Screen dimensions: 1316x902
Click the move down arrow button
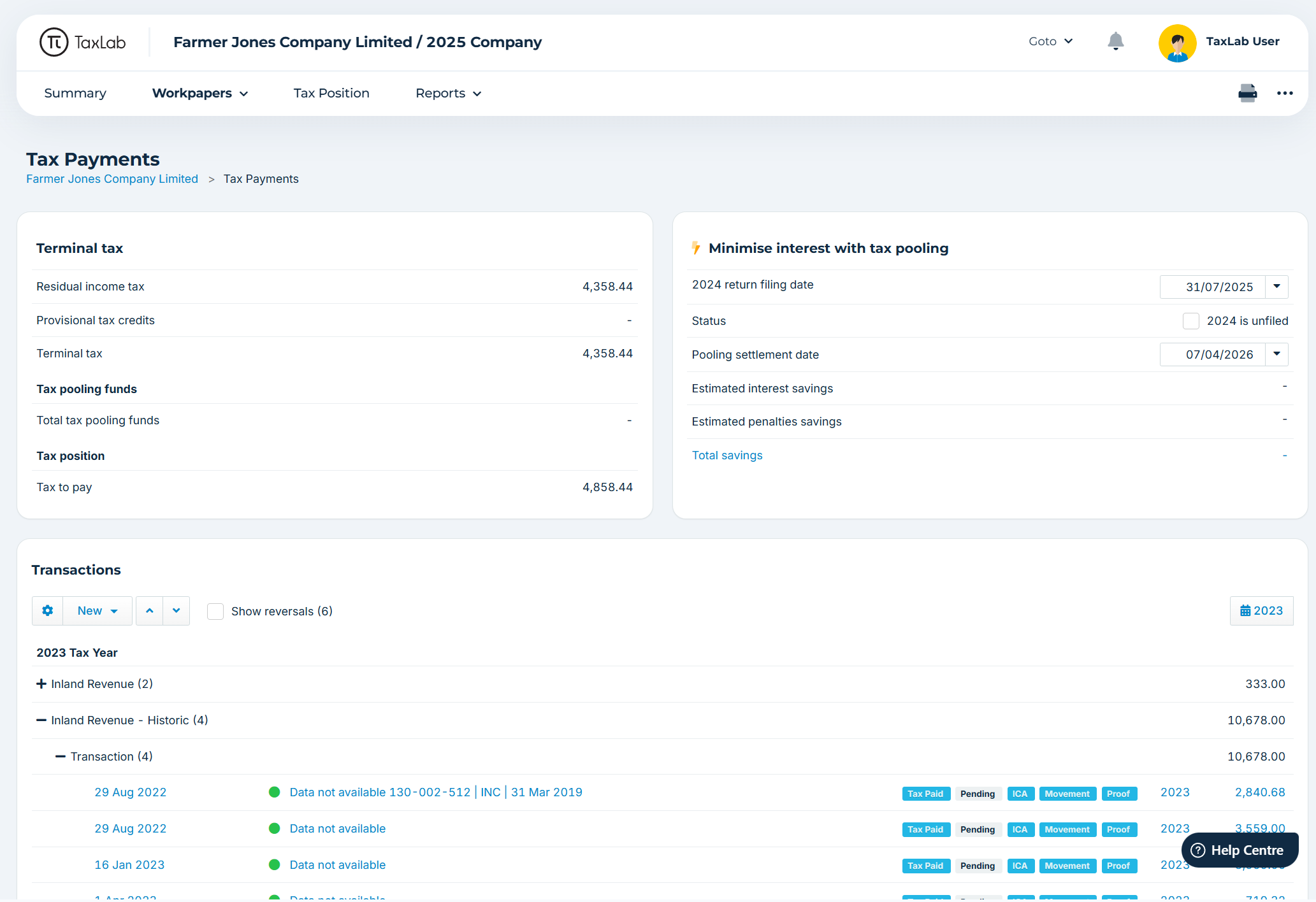[177, 611]
